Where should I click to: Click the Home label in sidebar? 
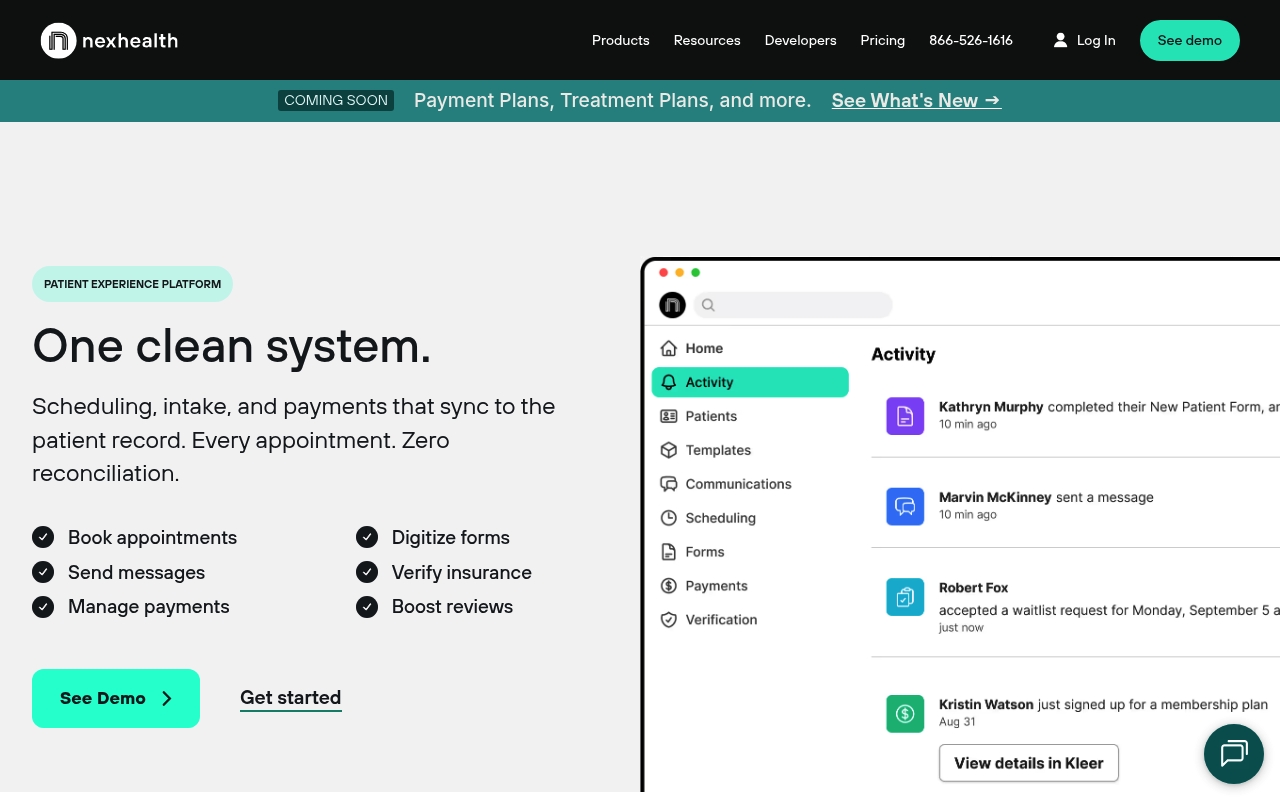705,348
